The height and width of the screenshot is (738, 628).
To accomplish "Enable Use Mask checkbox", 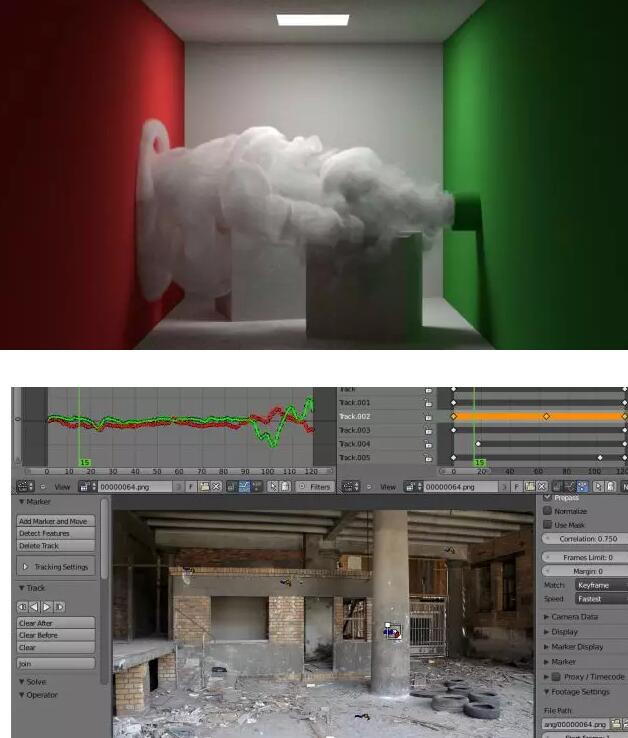I will click(x=547, y=524).
